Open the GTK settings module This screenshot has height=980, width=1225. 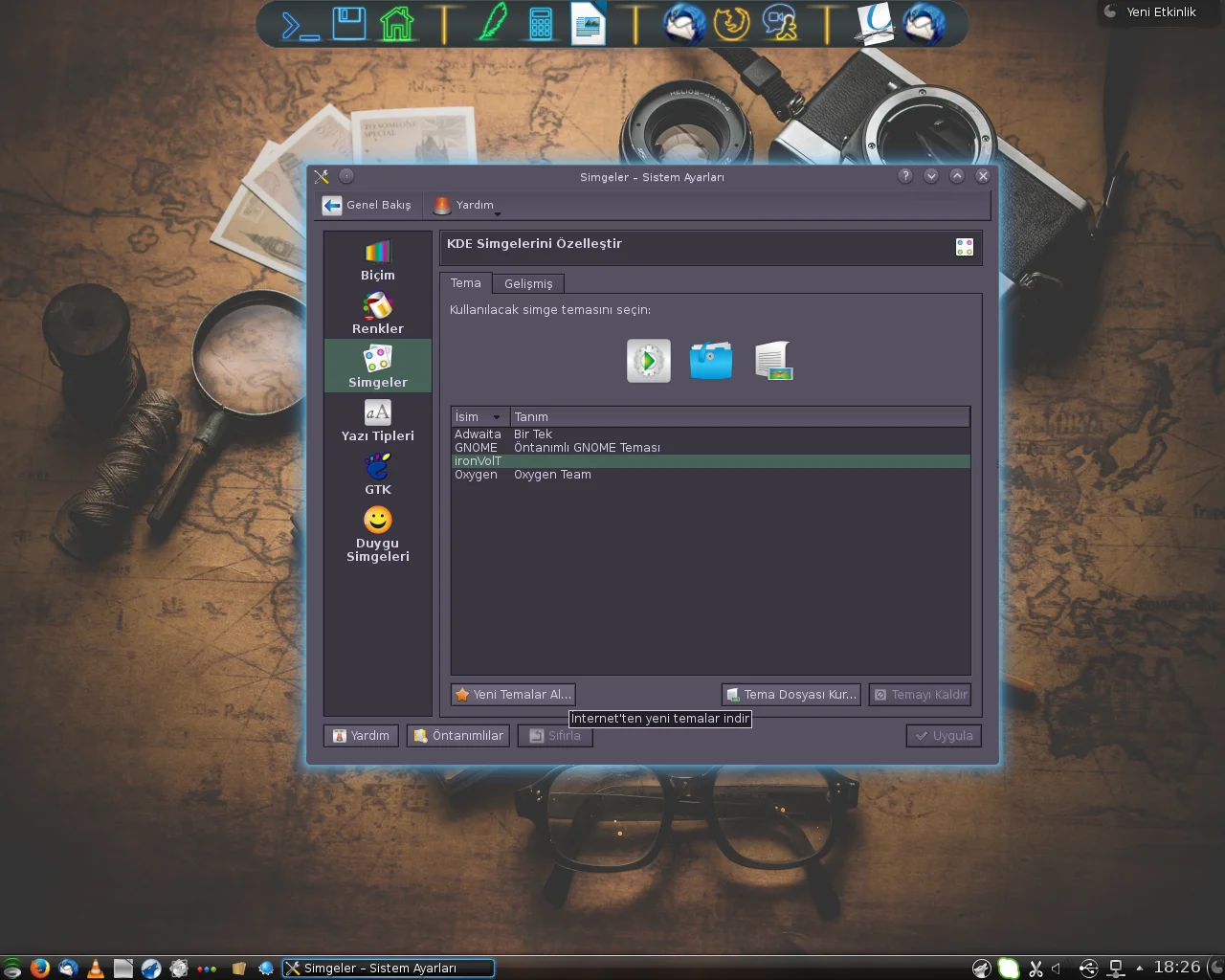[x=377, y=475]
